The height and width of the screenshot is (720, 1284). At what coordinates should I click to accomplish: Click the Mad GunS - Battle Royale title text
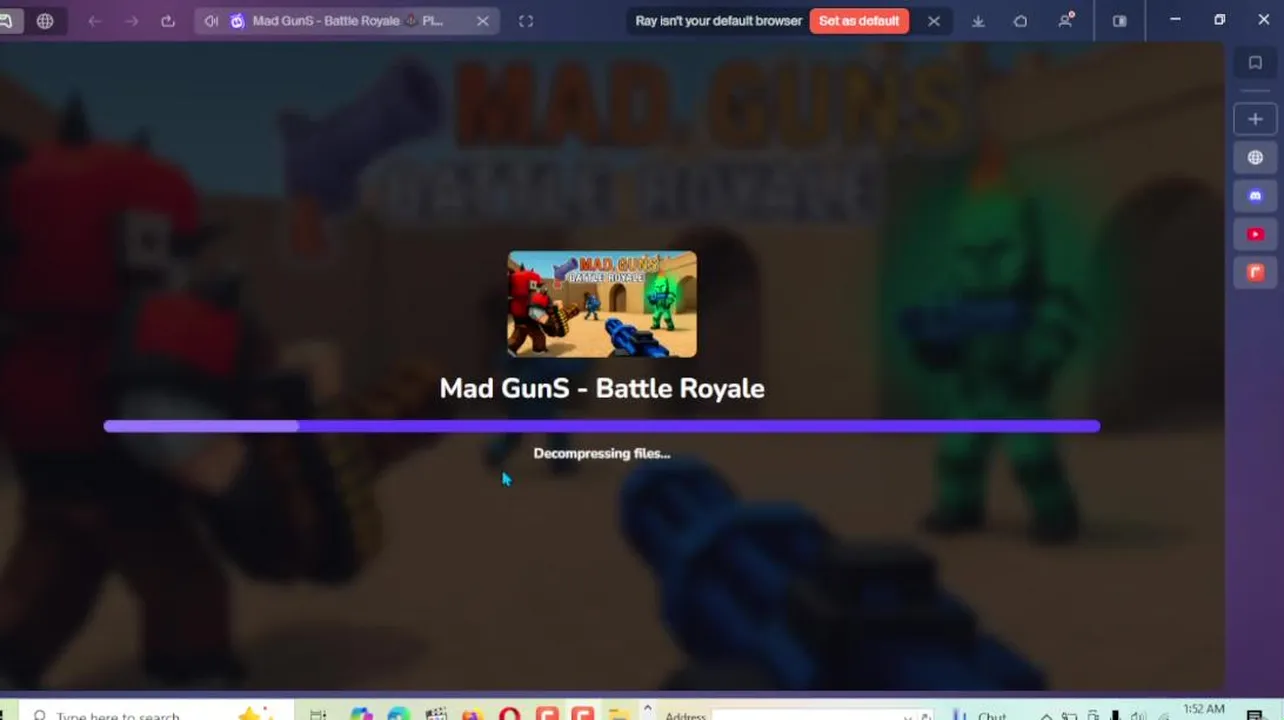tap(602, 388)
